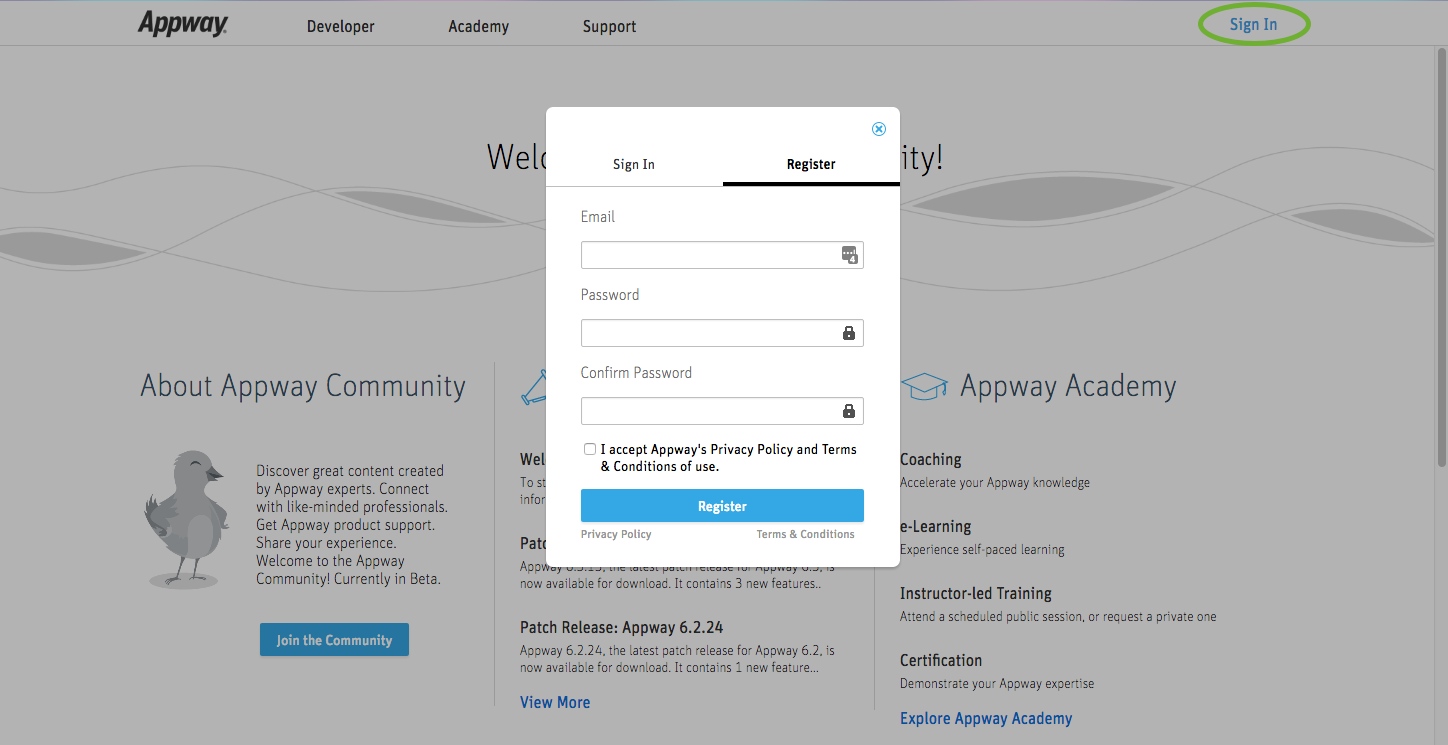Click the Coaching heading
Viewport: 1448px width, 745px height.
[x=931, y=460]
